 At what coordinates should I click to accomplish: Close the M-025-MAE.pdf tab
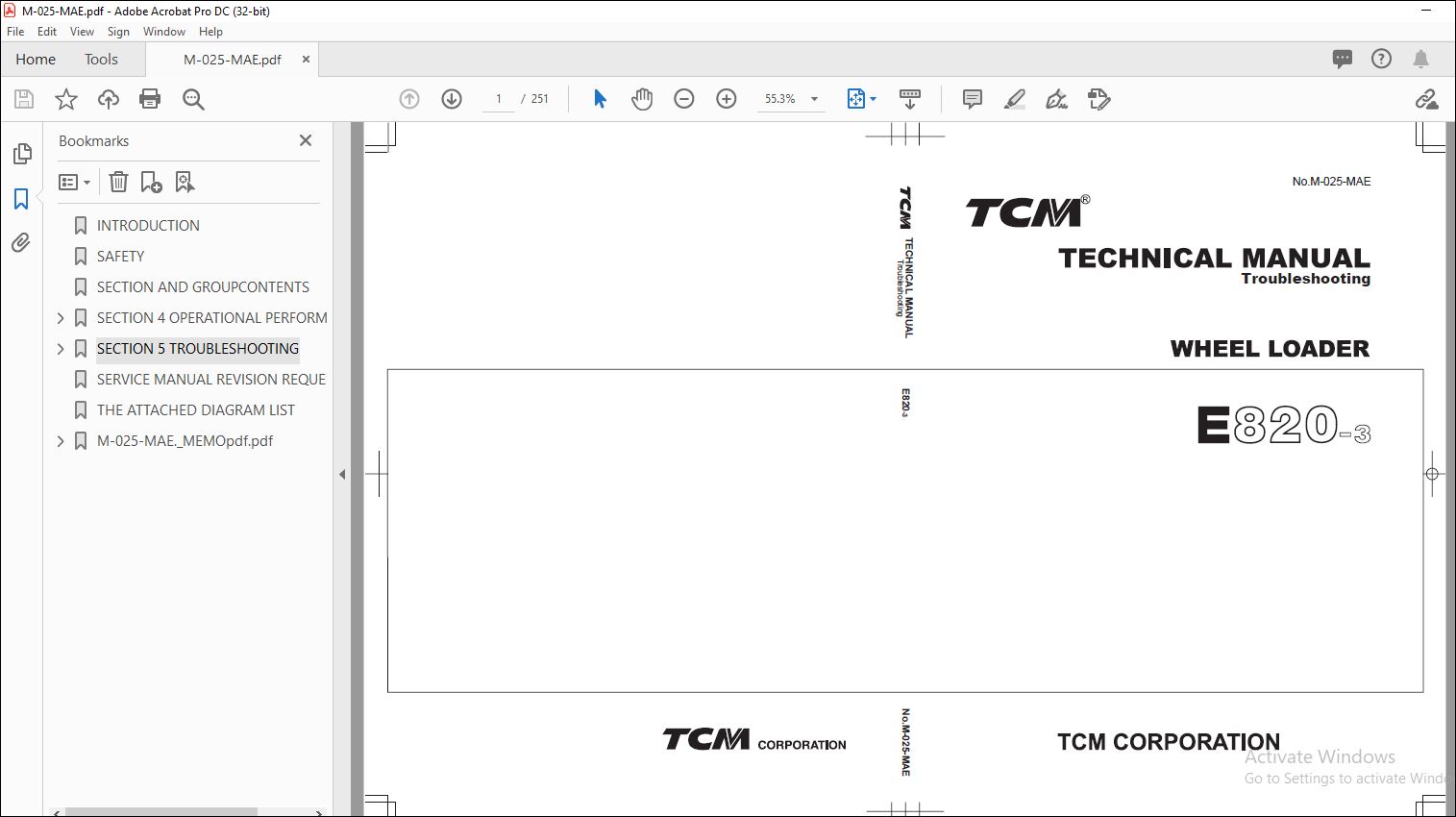coord(306,59)
